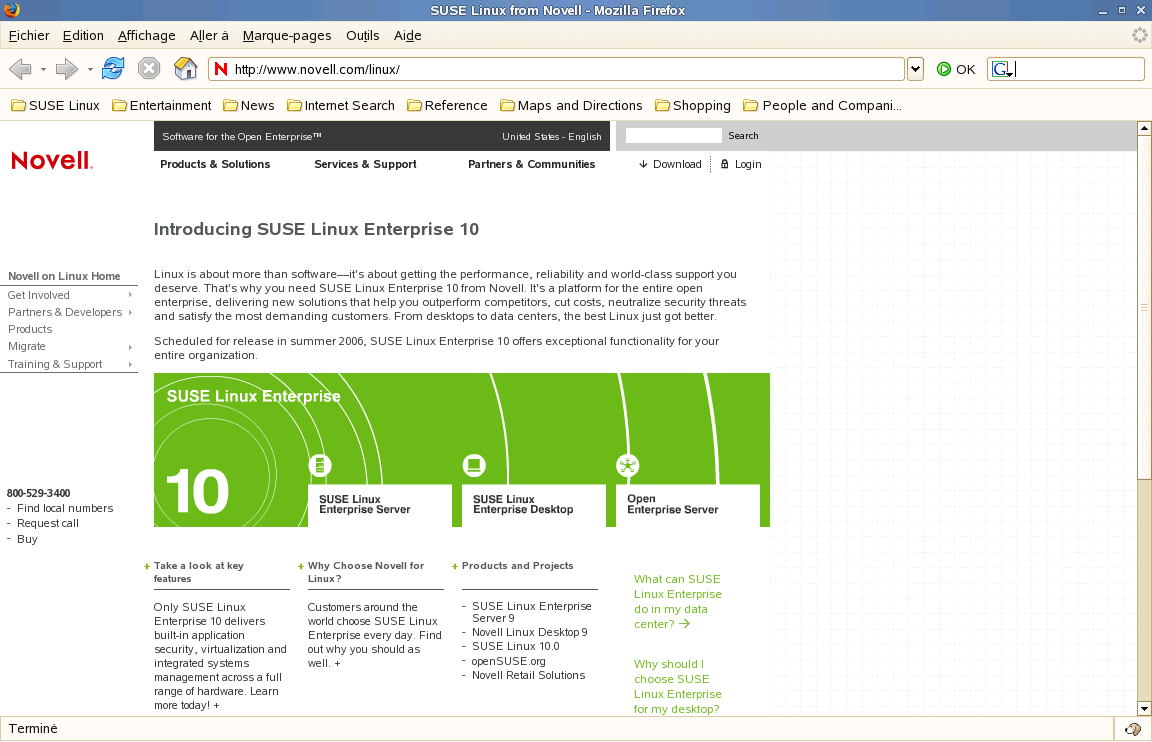Click the Open Enterprise Server icon

[627, 465]
